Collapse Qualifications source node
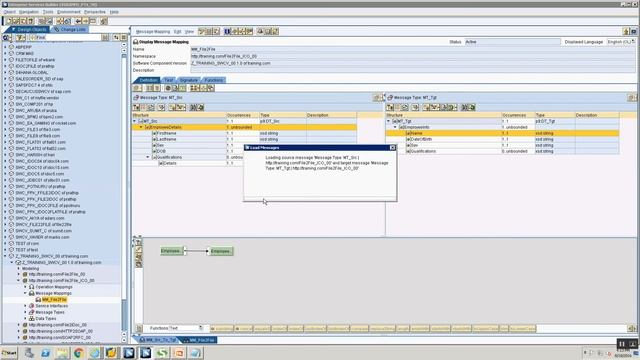640x360 pixels. click(148, 157)
